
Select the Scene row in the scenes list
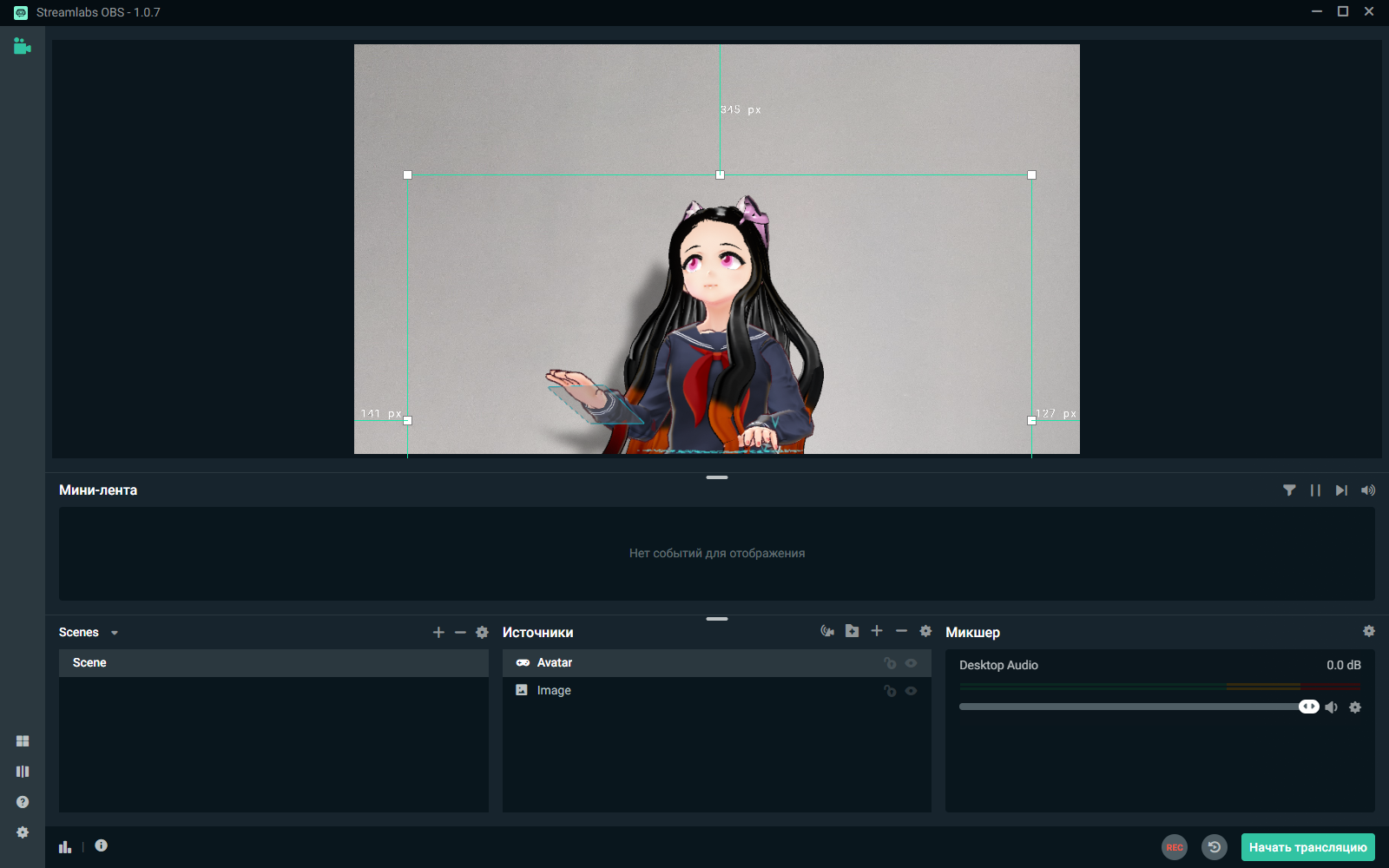pos(273,663)
